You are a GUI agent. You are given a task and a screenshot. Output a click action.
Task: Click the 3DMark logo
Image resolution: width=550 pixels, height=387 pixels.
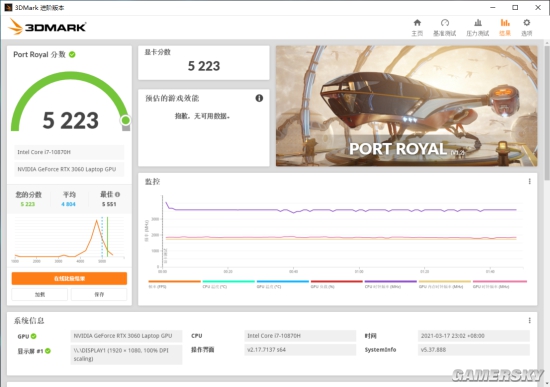(x=47, y=27)
